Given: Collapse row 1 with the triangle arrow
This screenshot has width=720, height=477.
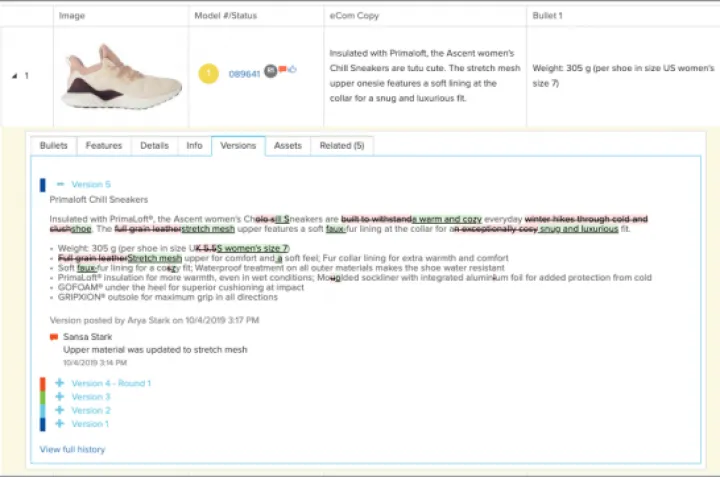Looking at the screenshot, I should [x=15, y=76].
